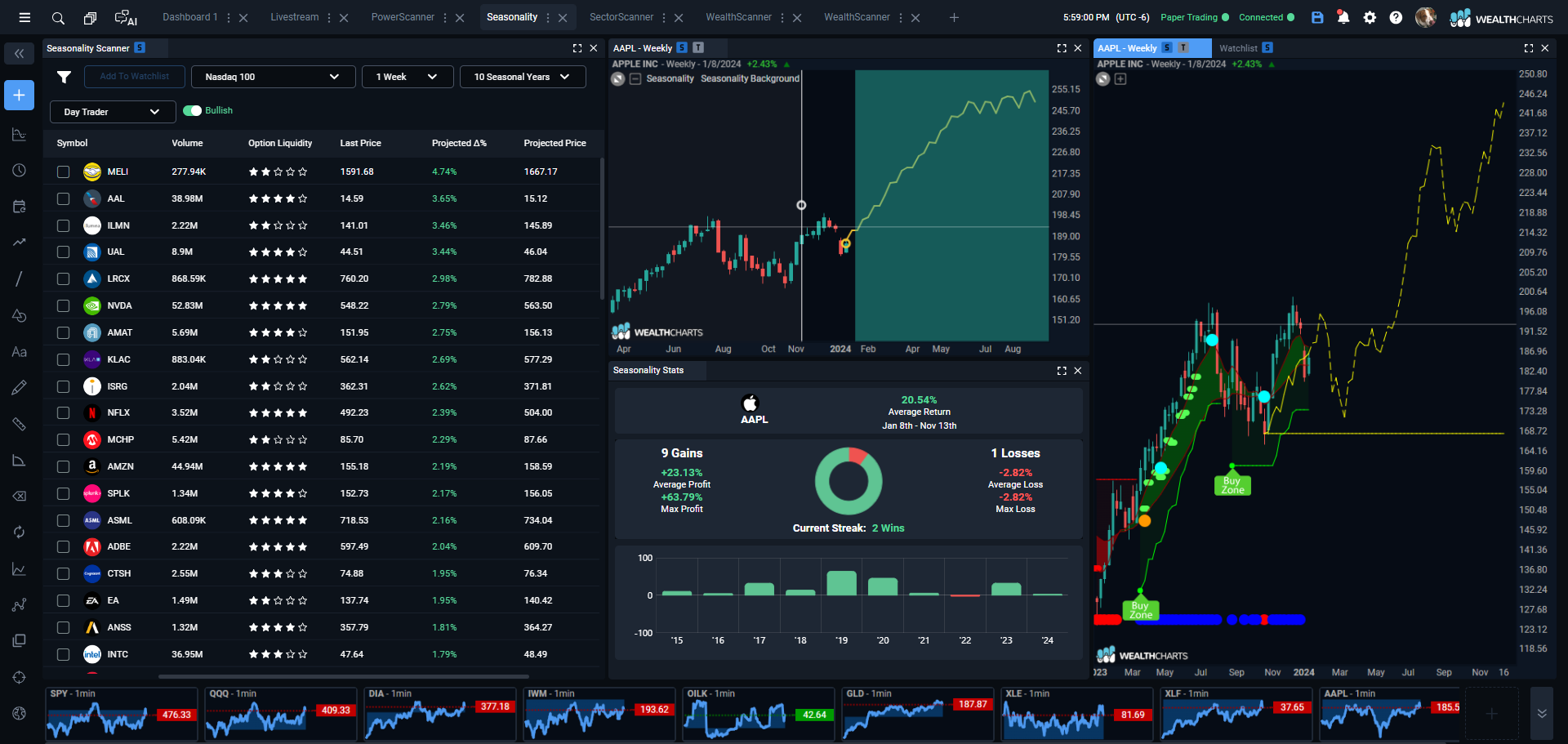This screenshot has width=1568, height=744.
Task: Click the Add To Watchlist button
Action: 135,77
